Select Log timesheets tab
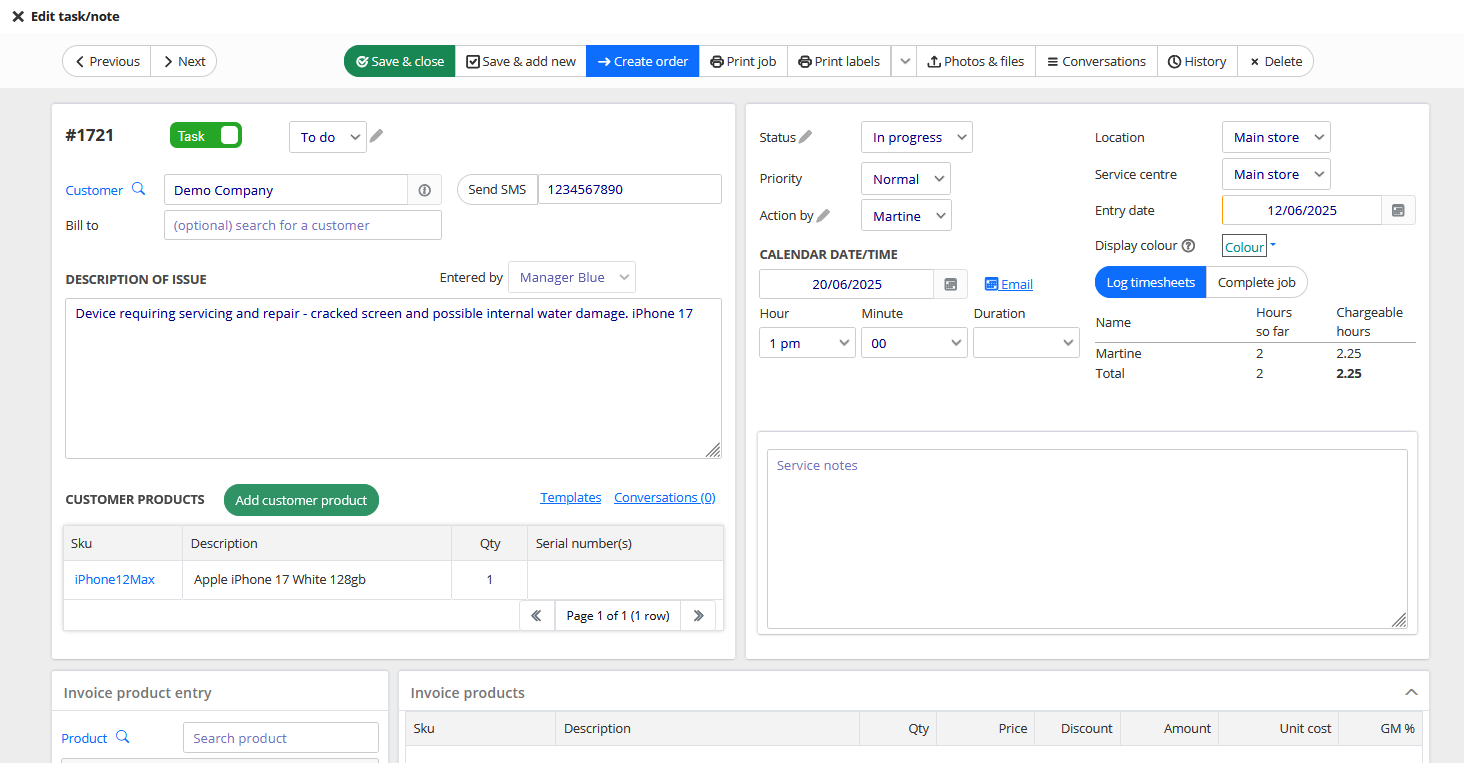 point(1150,282)
